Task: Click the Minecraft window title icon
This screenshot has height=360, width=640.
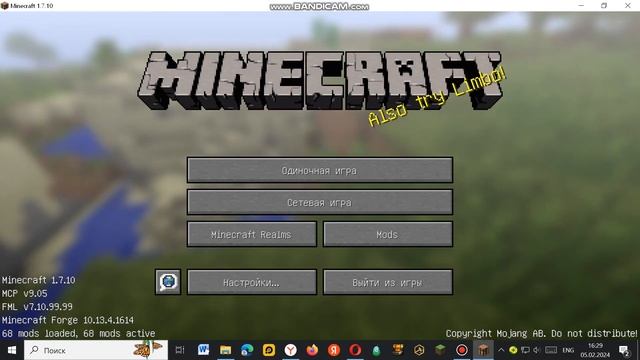Action: (x=4, y=6)
